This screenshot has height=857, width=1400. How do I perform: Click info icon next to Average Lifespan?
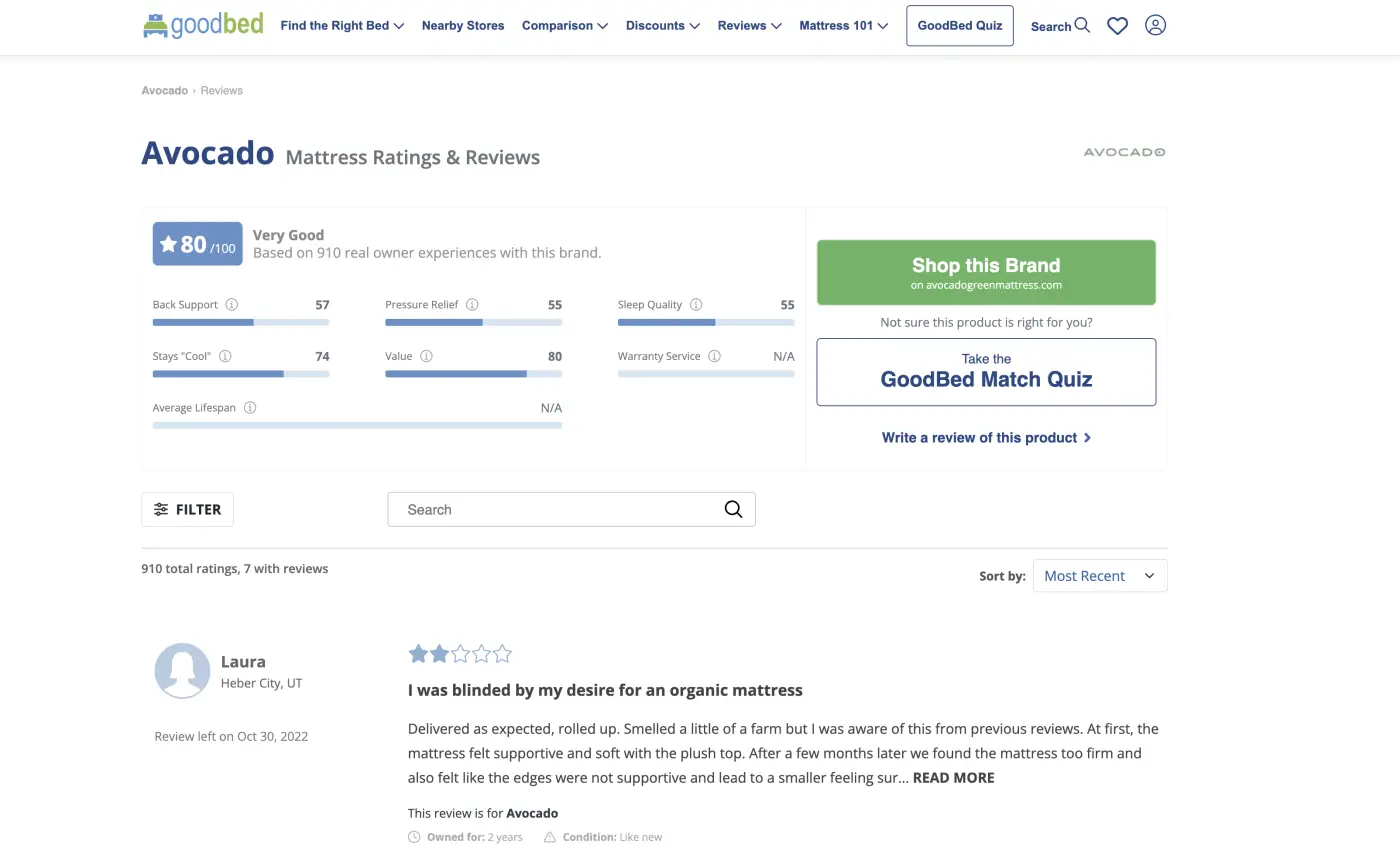click(250, 408)
